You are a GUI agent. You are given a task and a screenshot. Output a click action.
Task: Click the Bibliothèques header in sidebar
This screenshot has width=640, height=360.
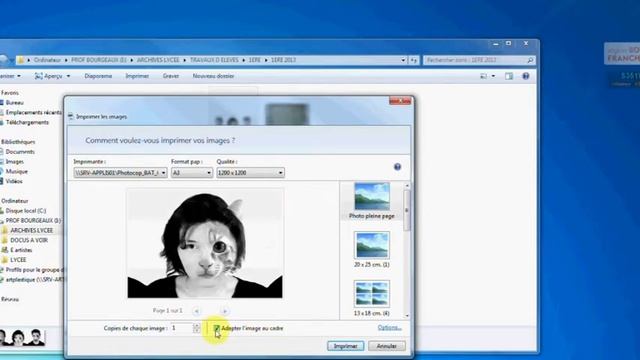(18, 142)
